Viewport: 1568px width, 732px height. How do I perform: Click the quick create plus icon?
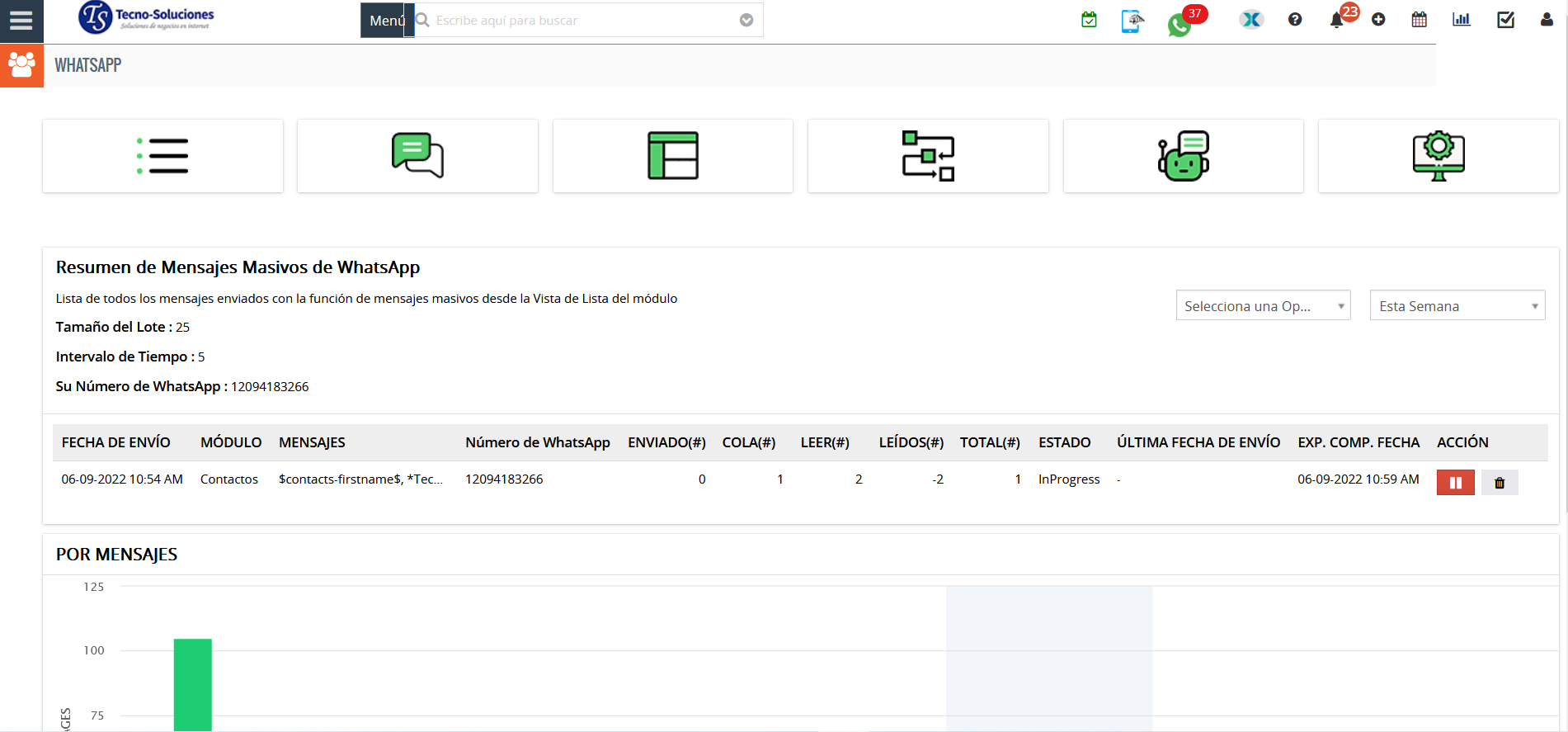coord(1378,20)
